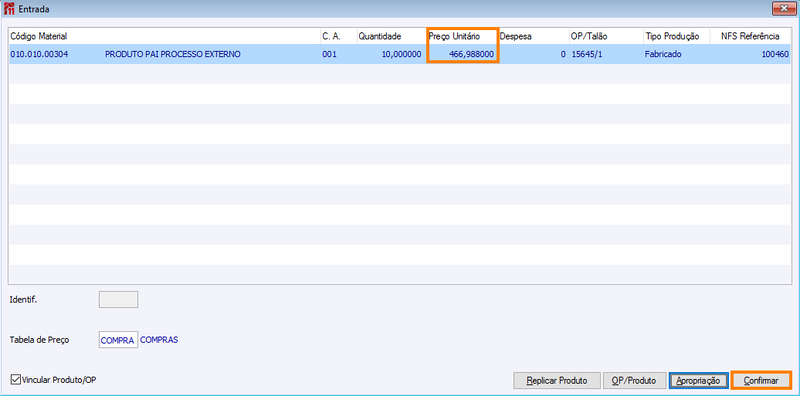The image size is (800, 396).
Task: Click the Entrada window app icon
Action: pos(9,9)
